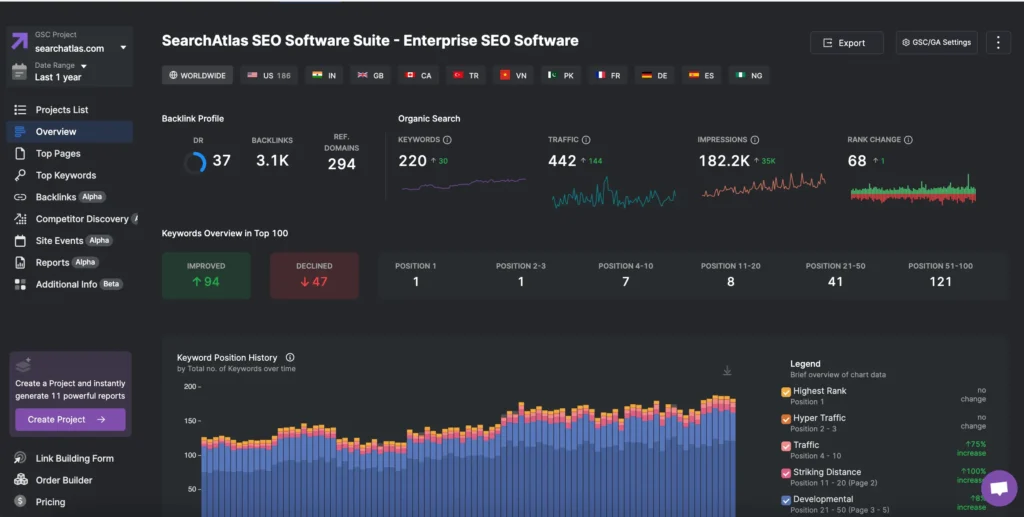Click the Create Project button

tap(70, 419)
